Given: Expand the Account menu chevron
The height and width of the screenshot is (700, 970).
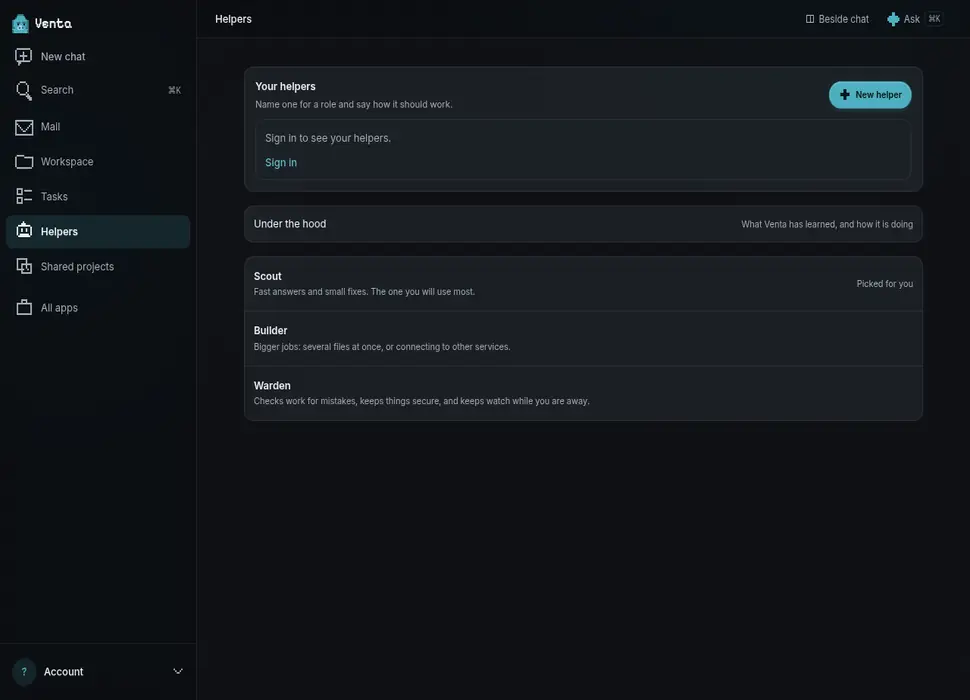Looking at the screenshot, I should pyautogui.click(x=178, y=672).
